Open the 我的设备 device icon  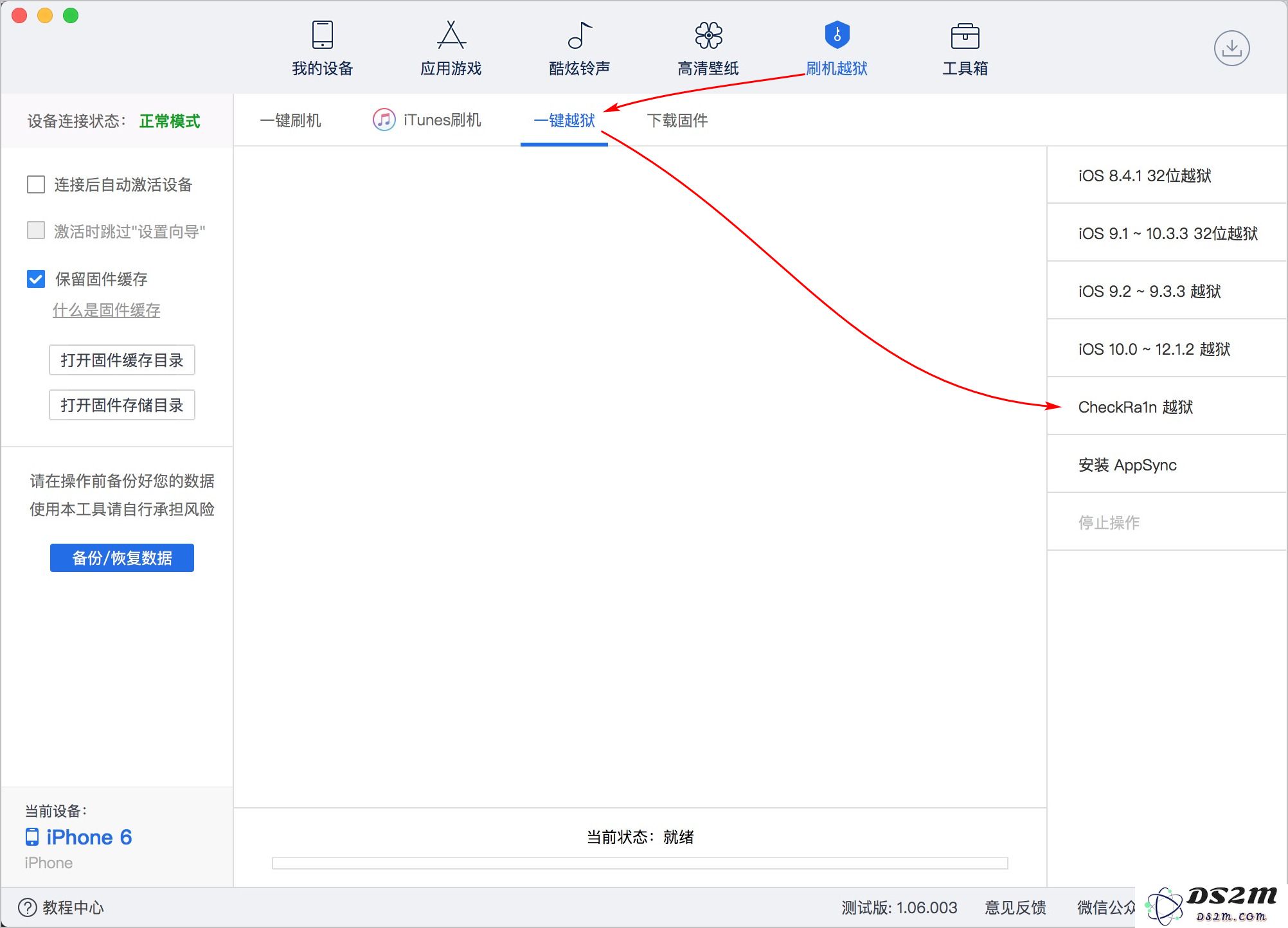click(322, 35)
